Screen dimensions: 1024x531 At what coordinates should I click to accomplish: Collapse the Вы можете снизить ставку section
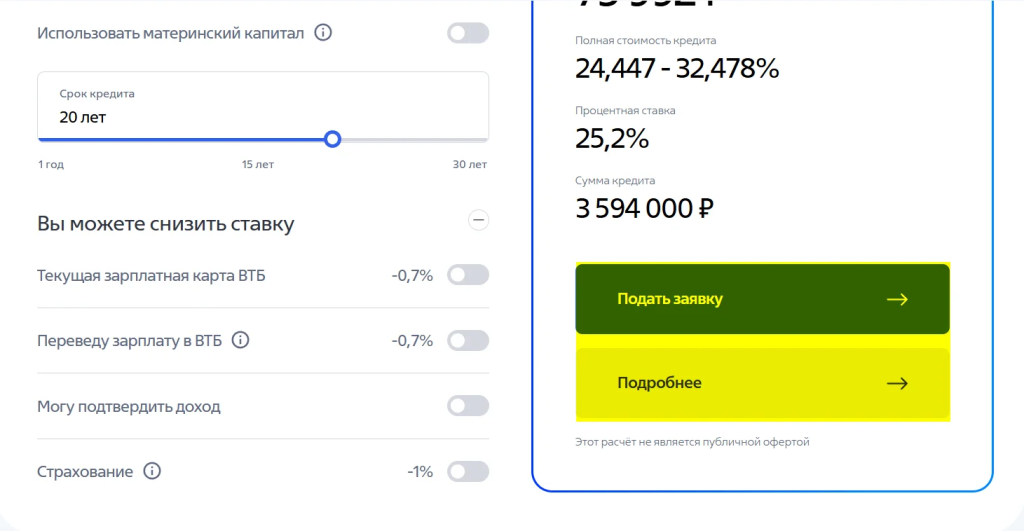pyautogui.click(x=479, y=220)
